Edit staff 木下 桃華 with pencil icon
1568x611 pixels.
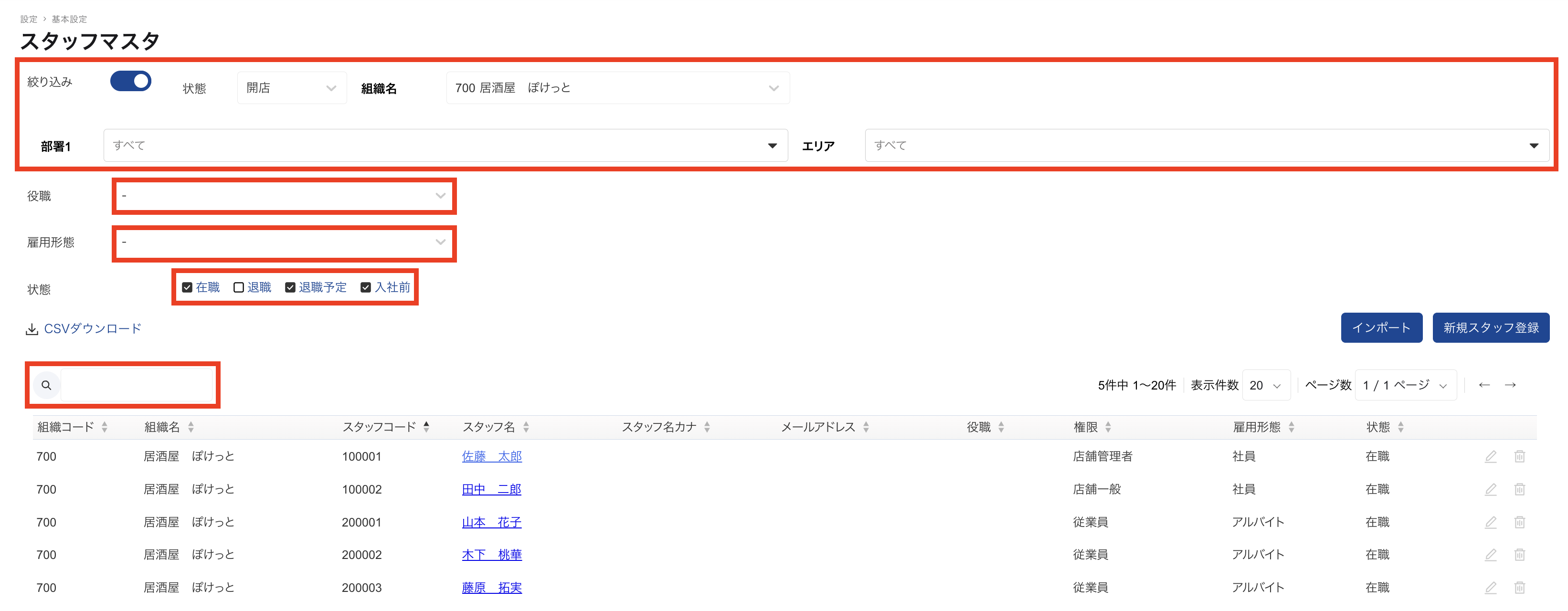click(1490, 555)
